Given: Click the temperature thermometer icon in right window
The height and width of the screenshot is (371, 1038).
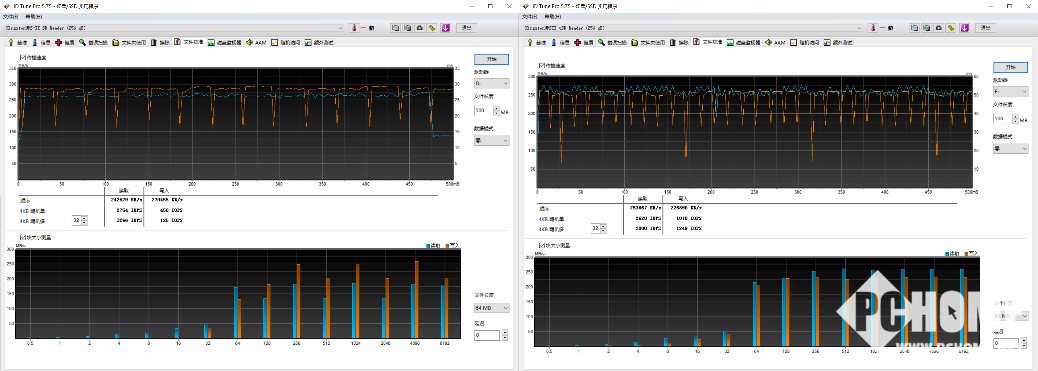Looking at the screenshot, I should [x=873, y=28].
